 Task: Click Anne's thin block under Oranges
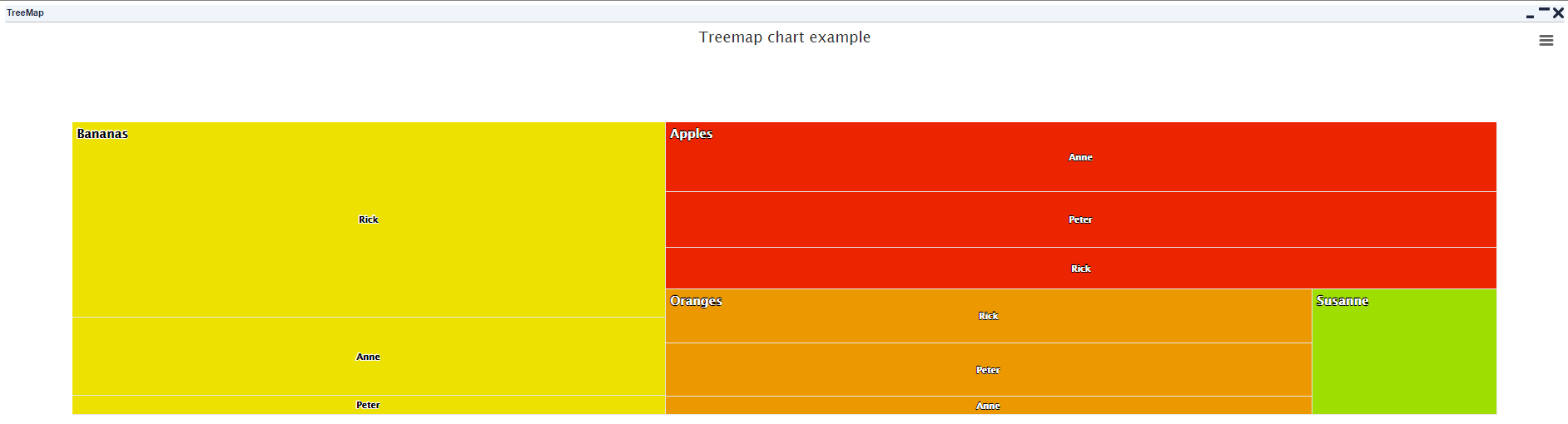pos(988,406)
